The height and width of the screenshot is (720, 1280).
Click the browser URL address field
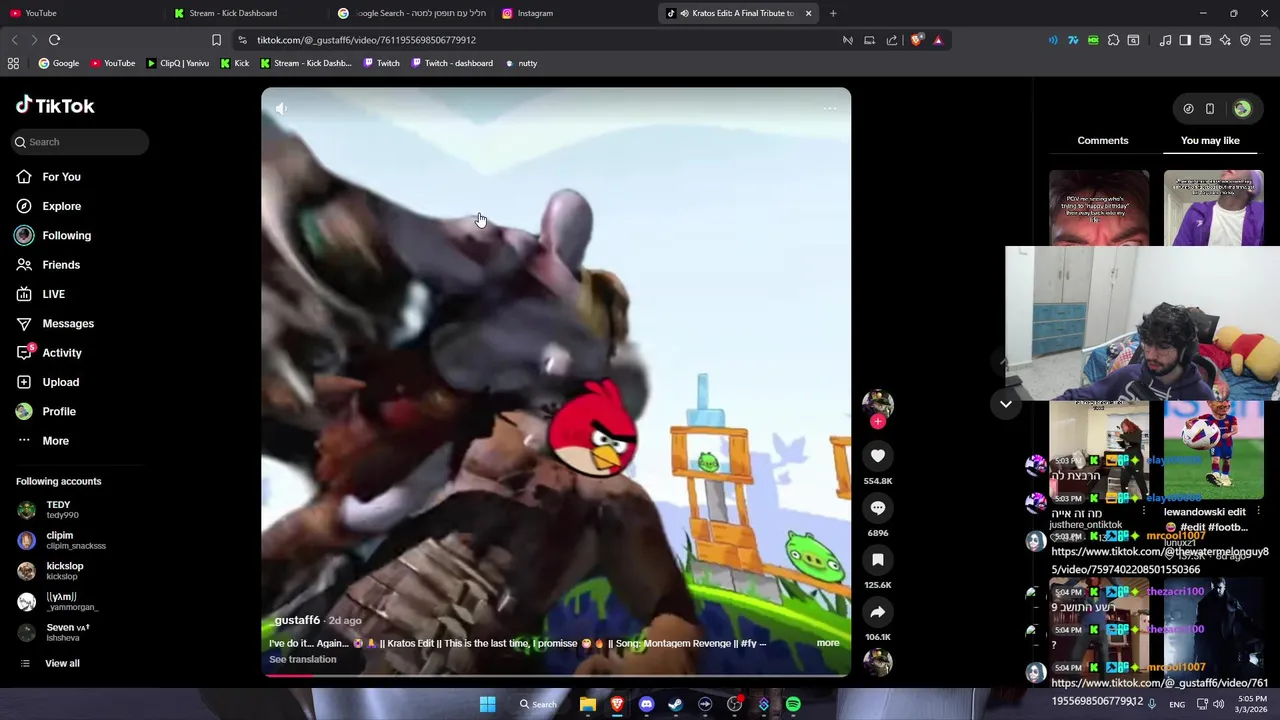pos(540,40)
